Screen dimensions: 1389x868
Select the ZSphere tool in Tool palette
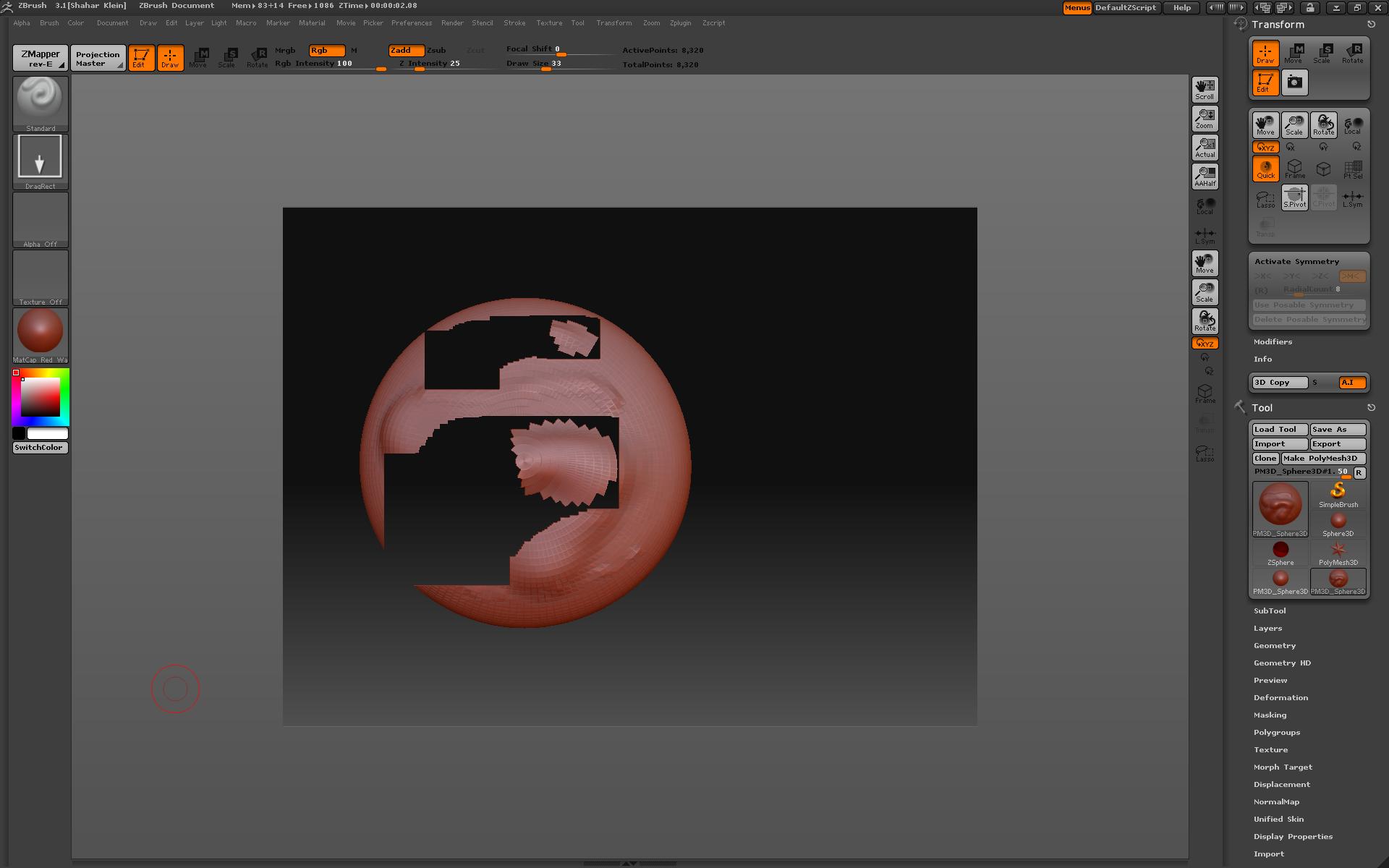coord(1280,550)
